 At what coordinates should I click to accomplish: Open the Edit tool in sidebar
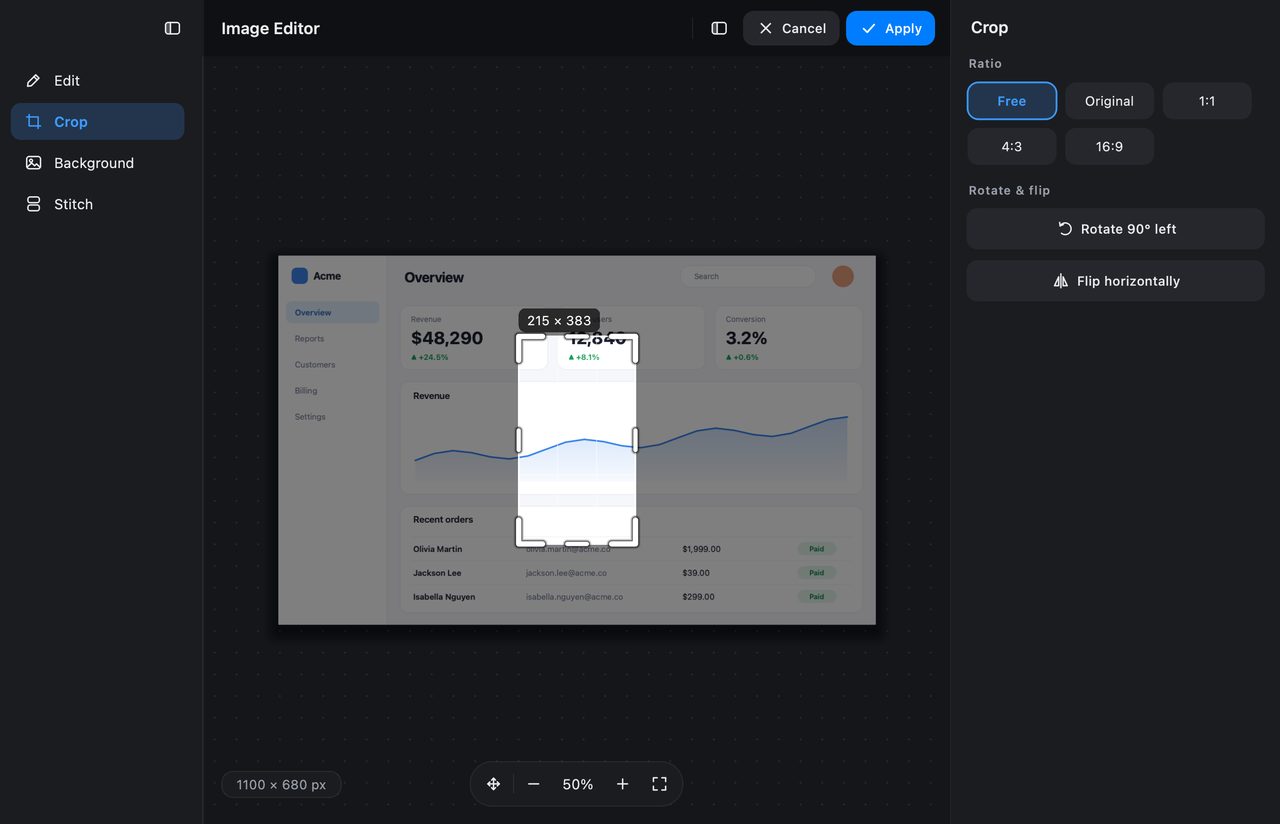(x=98, y=80)
